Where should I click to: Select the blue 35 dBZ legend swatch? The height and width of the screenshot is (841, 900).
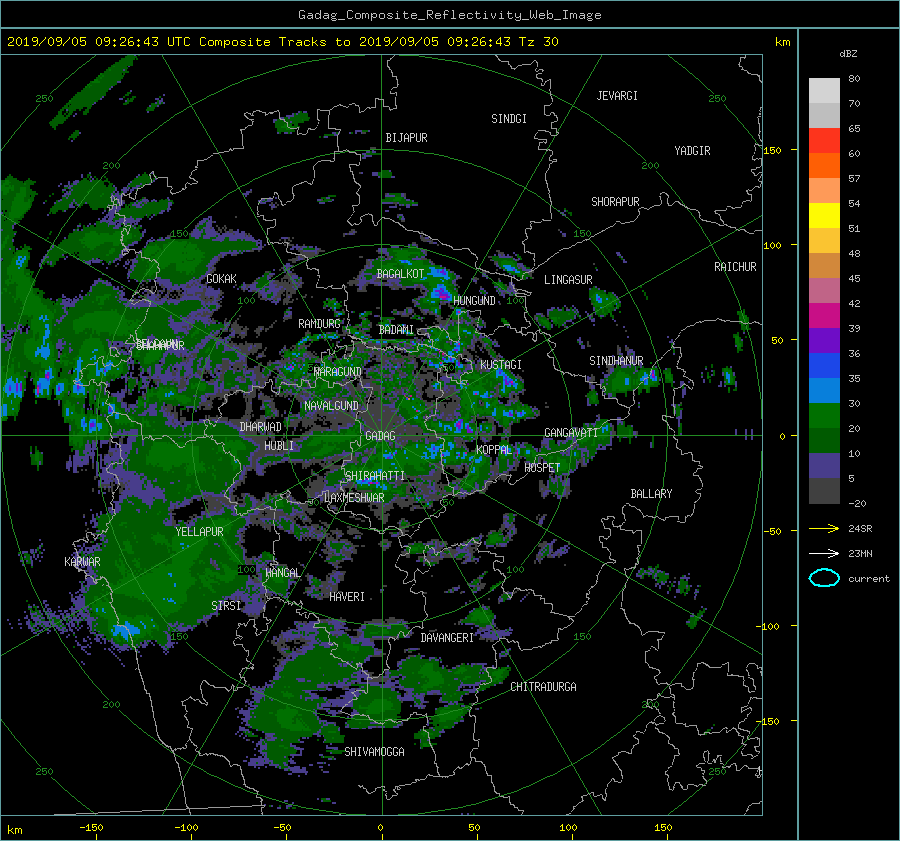(x=824, y=366)
